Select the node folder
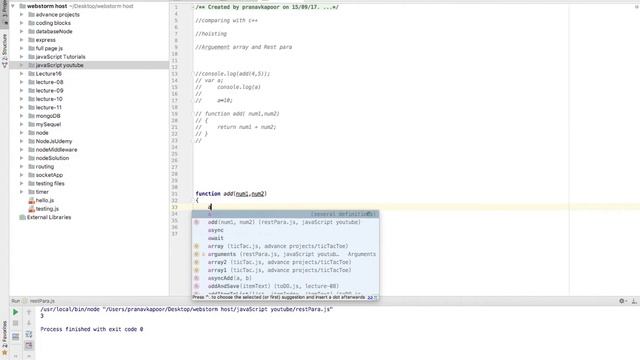This screenshot has height=360, width=640. pos(38,133)
